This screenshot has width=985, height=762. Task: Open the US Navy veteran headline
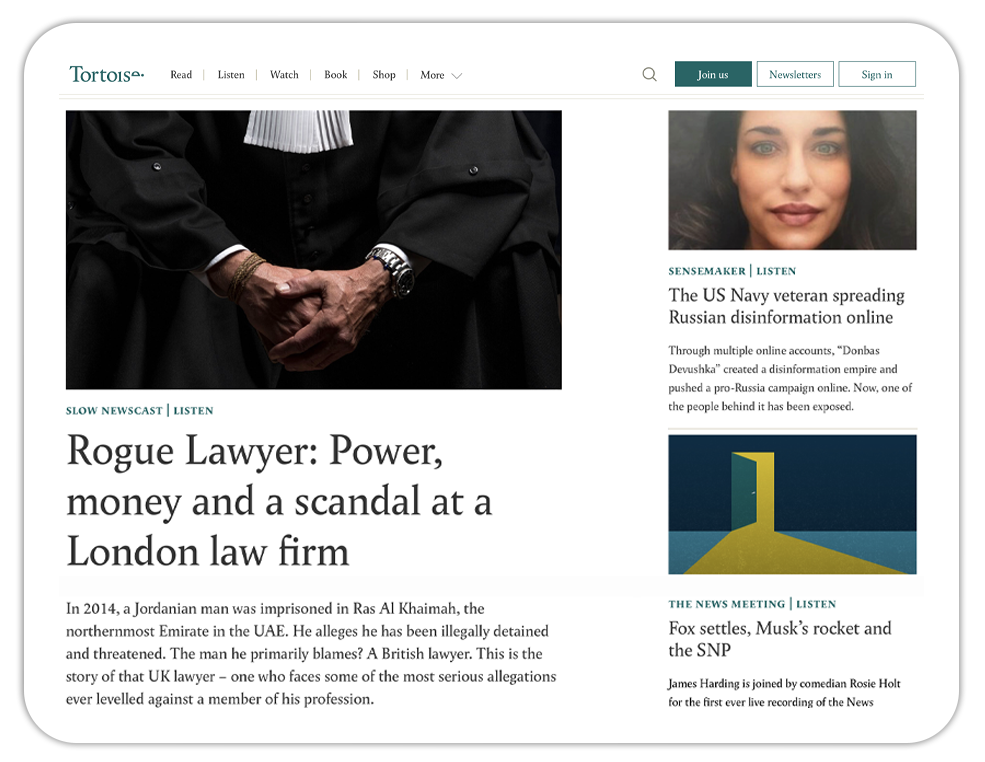[786, 306]
